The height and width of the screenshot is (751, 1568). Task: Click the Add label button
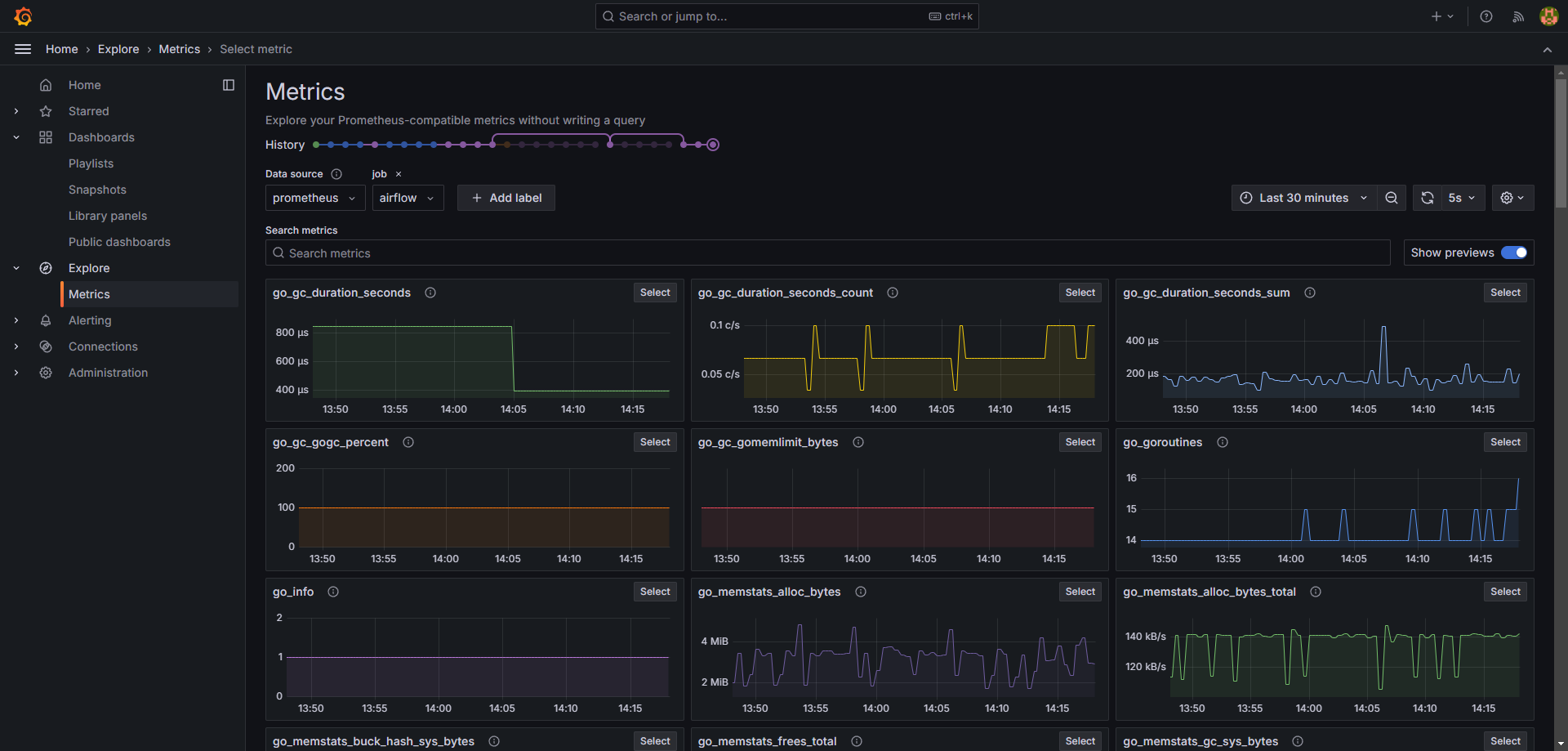[x=506, y=198]
